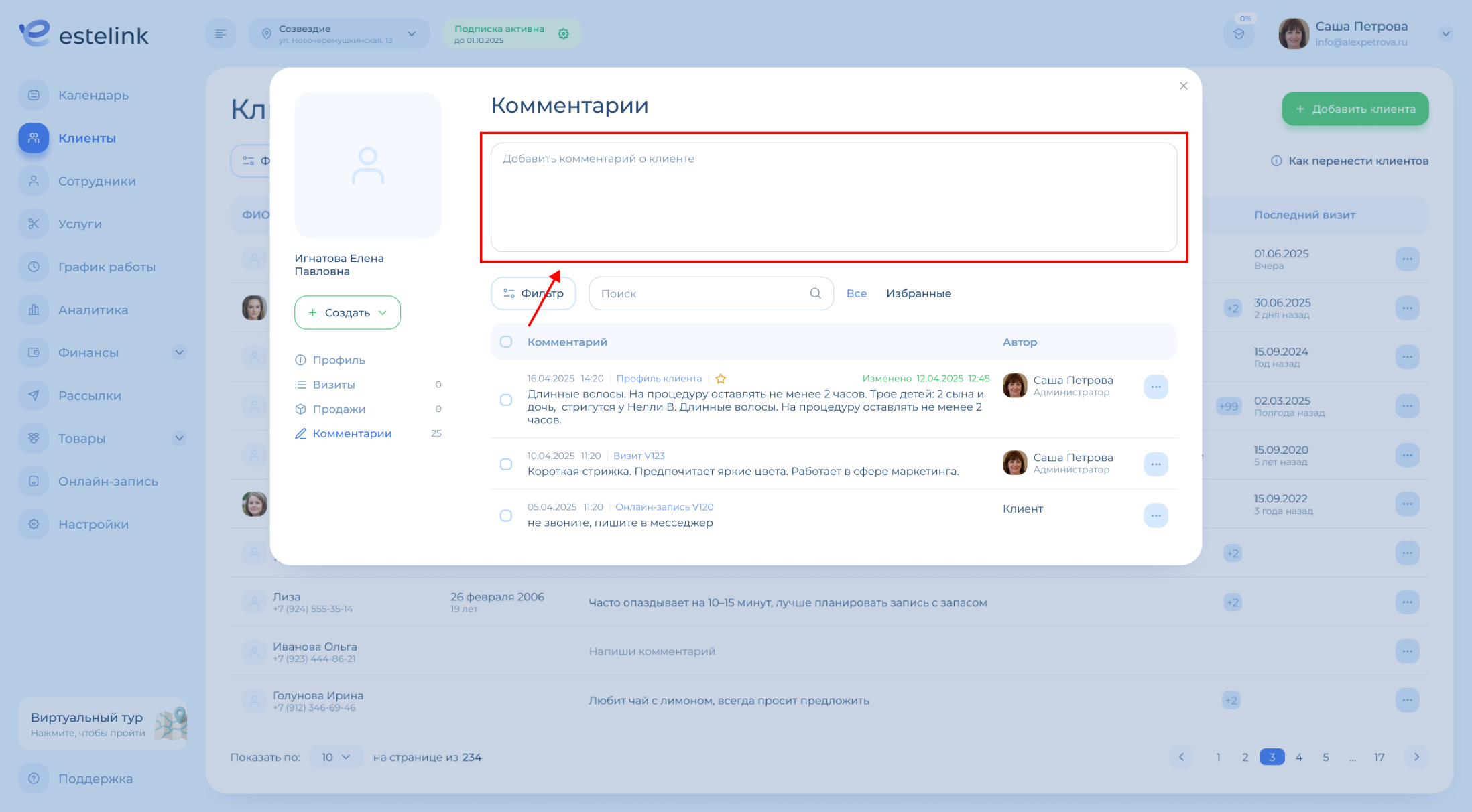1472x812 pixels.
Task: Click the add comment text area
Action: point(833,198)
